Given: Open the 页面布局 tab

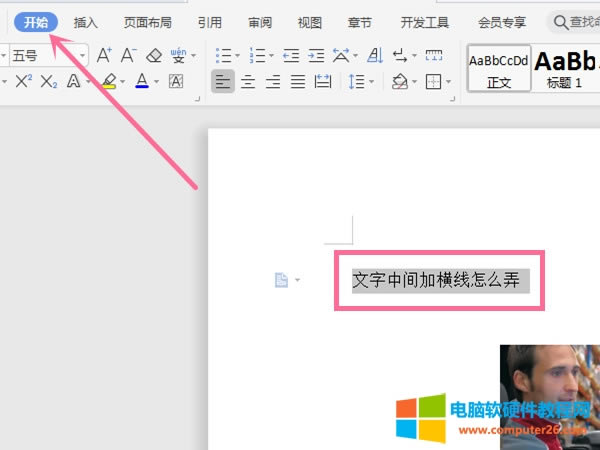Looking at the screenshot, I should click(147, 22).
